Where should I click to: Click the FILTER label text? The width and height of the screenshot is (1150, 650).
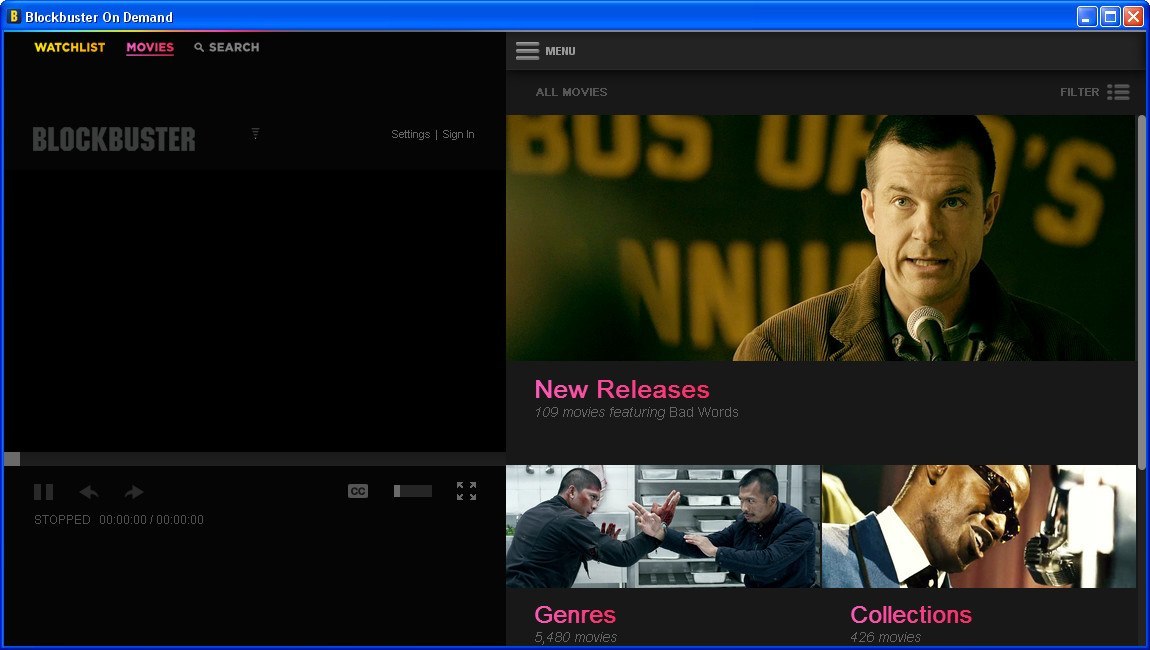[1080, 92]
